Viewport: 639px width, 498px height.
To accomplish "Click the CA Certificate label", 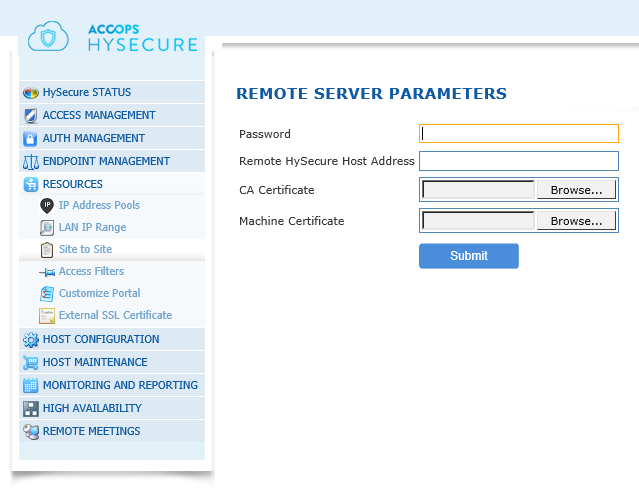I will [x=277, y=190].
